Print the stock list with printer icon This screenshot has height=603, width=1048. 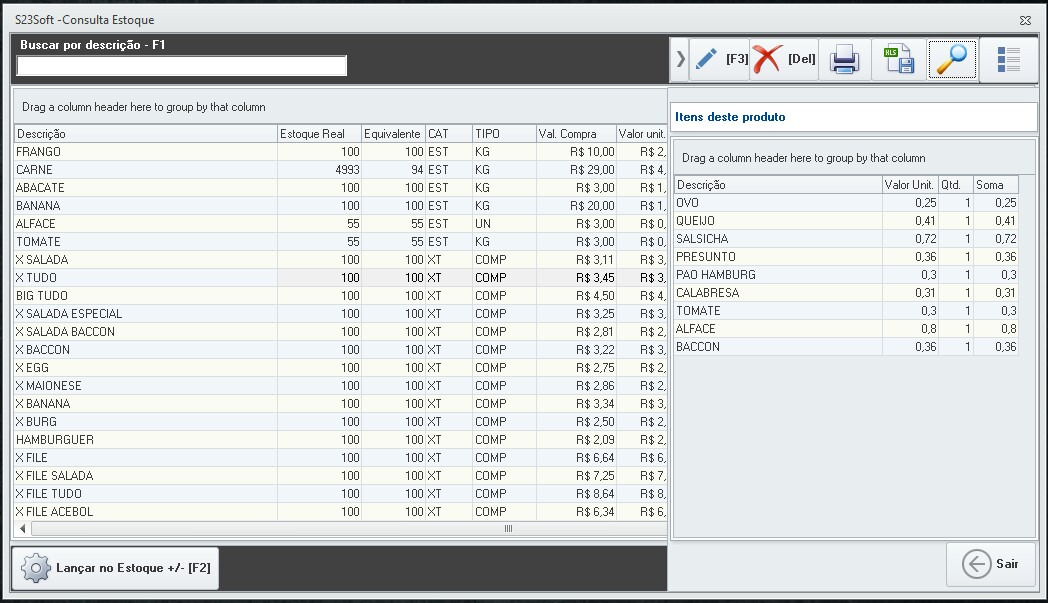(x=845, y=60)
